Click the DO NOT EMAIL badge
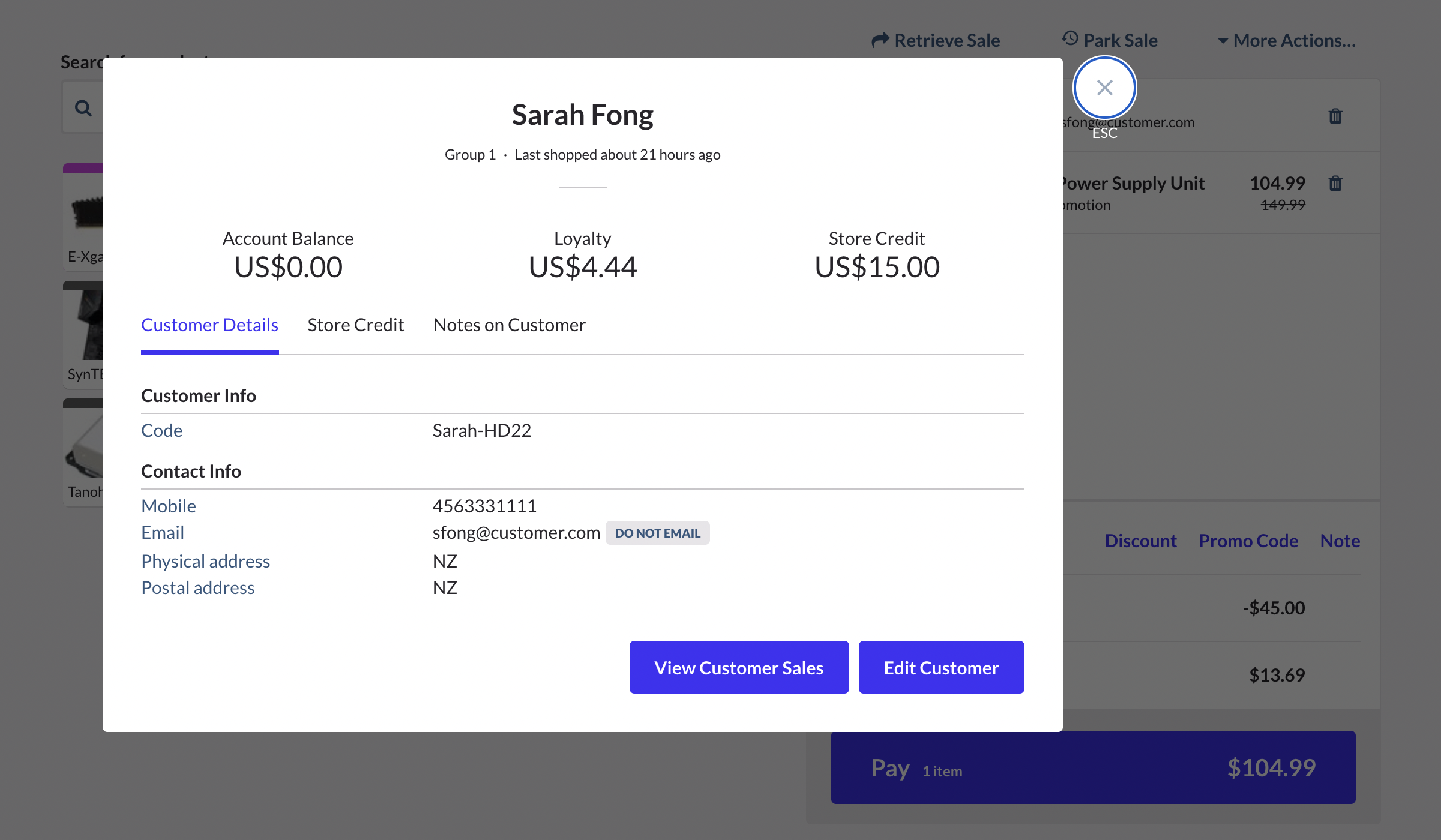The image size is (1441, 840). 657,533
